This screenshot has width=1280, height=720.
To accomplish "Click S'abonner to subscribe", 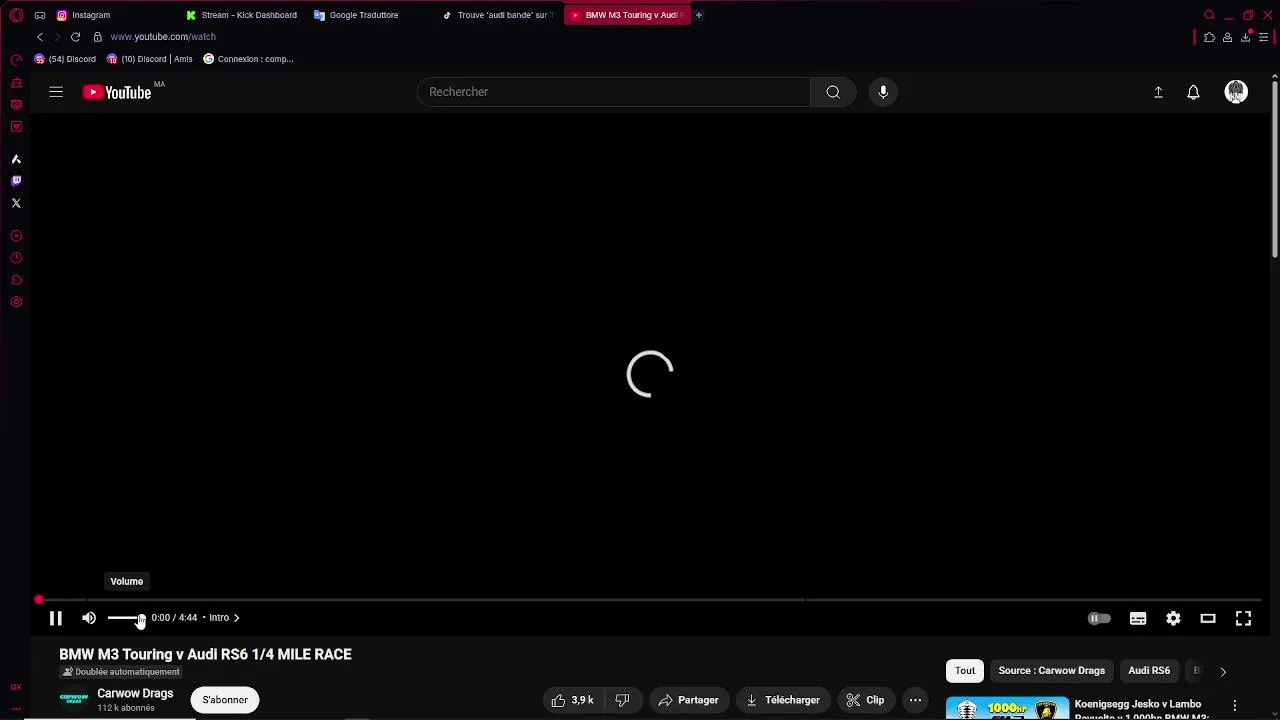I will [225, 700].
